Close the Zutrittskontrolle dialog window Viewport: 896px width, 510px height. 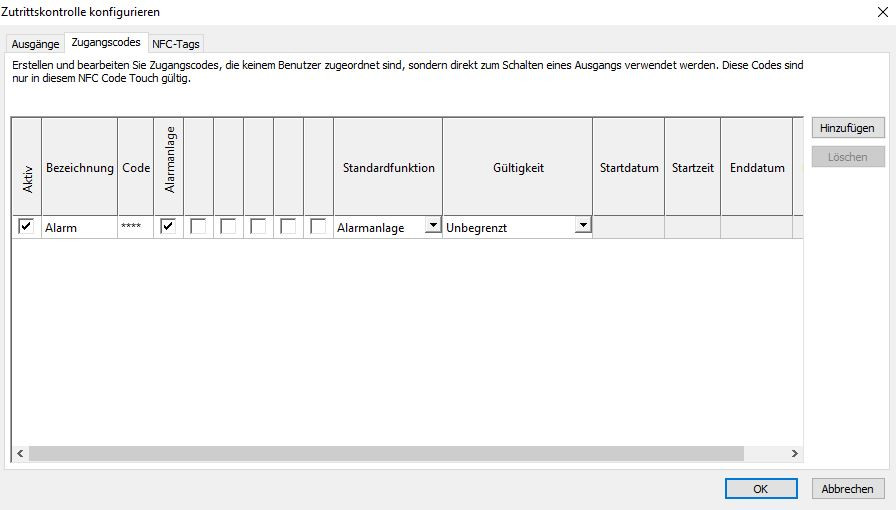coord(882,12)
